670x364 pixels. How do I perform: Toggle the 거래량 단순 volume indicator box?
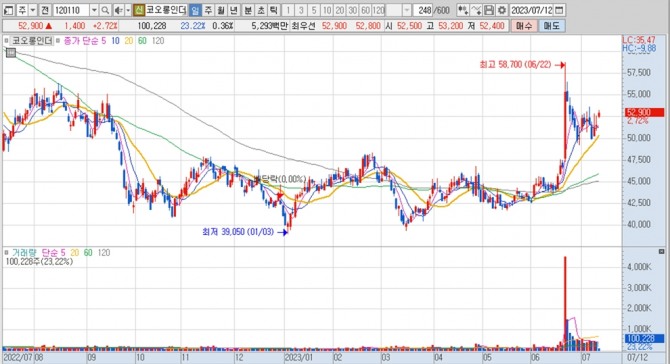click(6, 252)
